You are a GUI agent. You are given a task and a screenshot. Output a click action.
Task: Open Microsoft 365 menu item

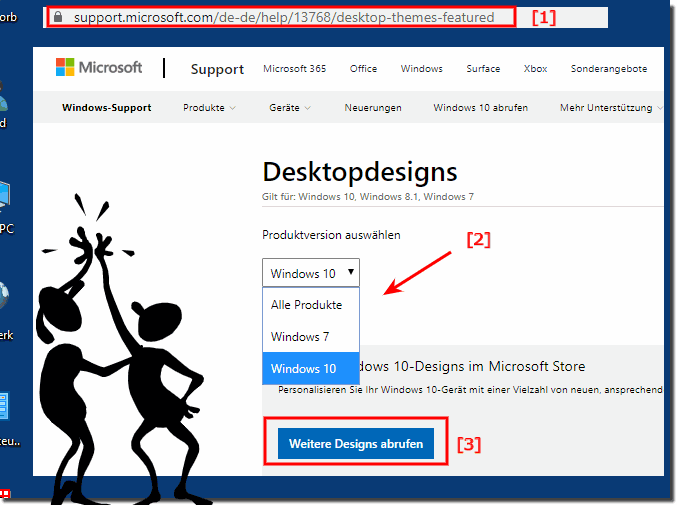click(x=294, y=69)
